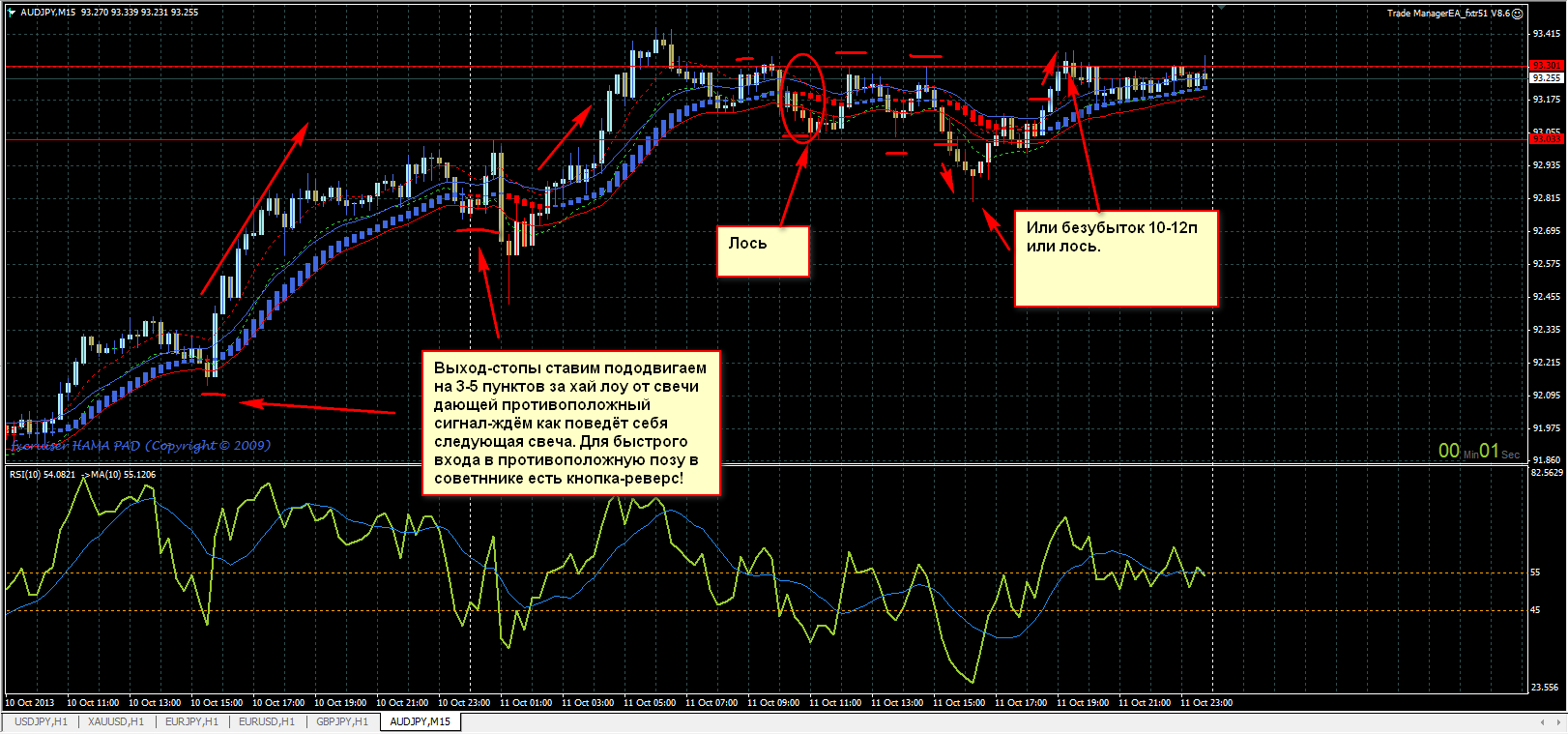Click the AUDJPY,M15 OHLC title text
Image resolution: width=1568 pixels, height=734 pixels.
tap(109, 13)
